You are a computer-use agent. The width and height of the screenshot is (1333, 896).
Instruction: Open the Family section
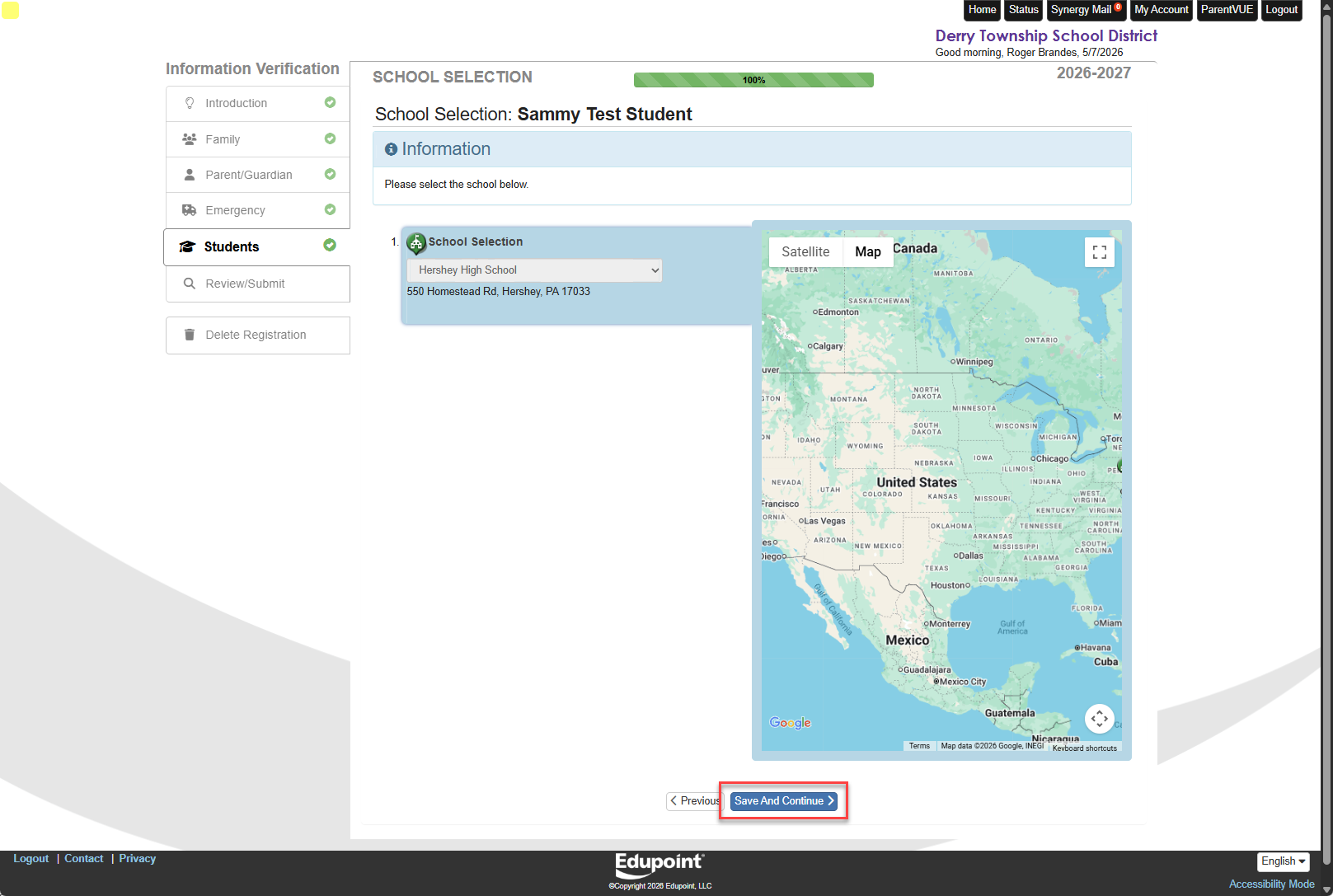pos(258,139)
